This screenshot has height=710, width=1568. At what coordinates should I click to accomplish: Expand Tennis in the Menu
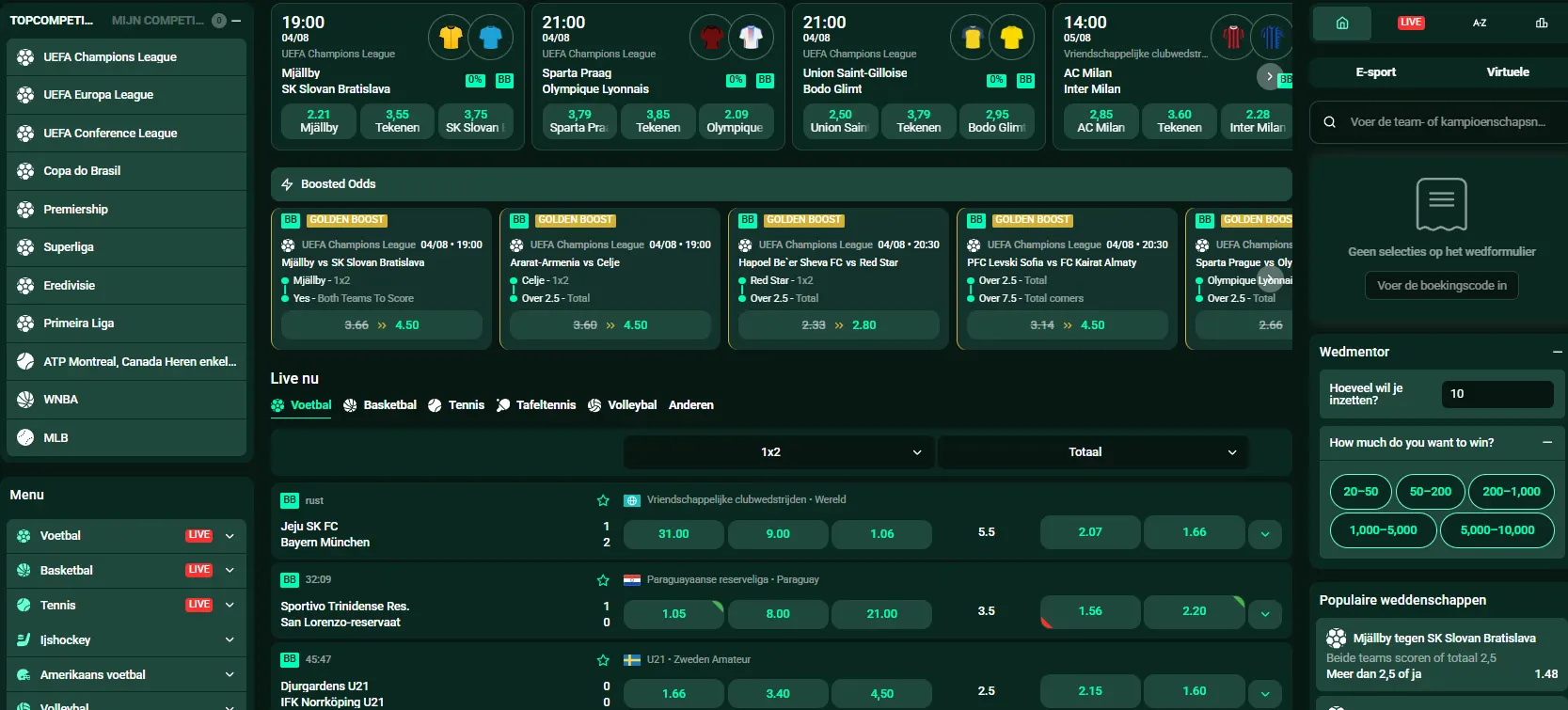tap(230, 606)
